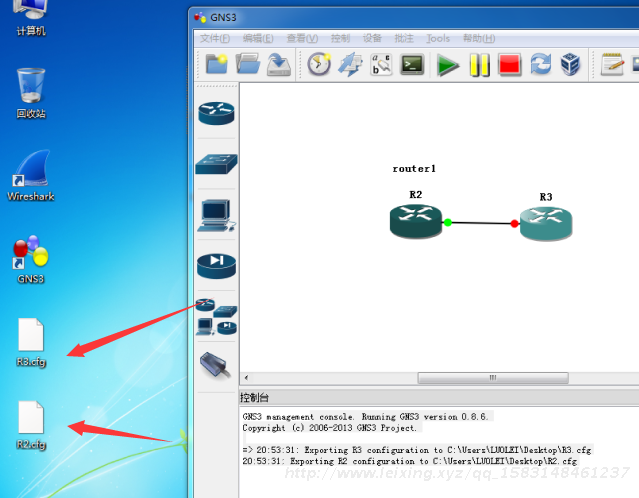Select the R3.cfg file on desktop
The image size is (639, 498).
pos(31,342)
